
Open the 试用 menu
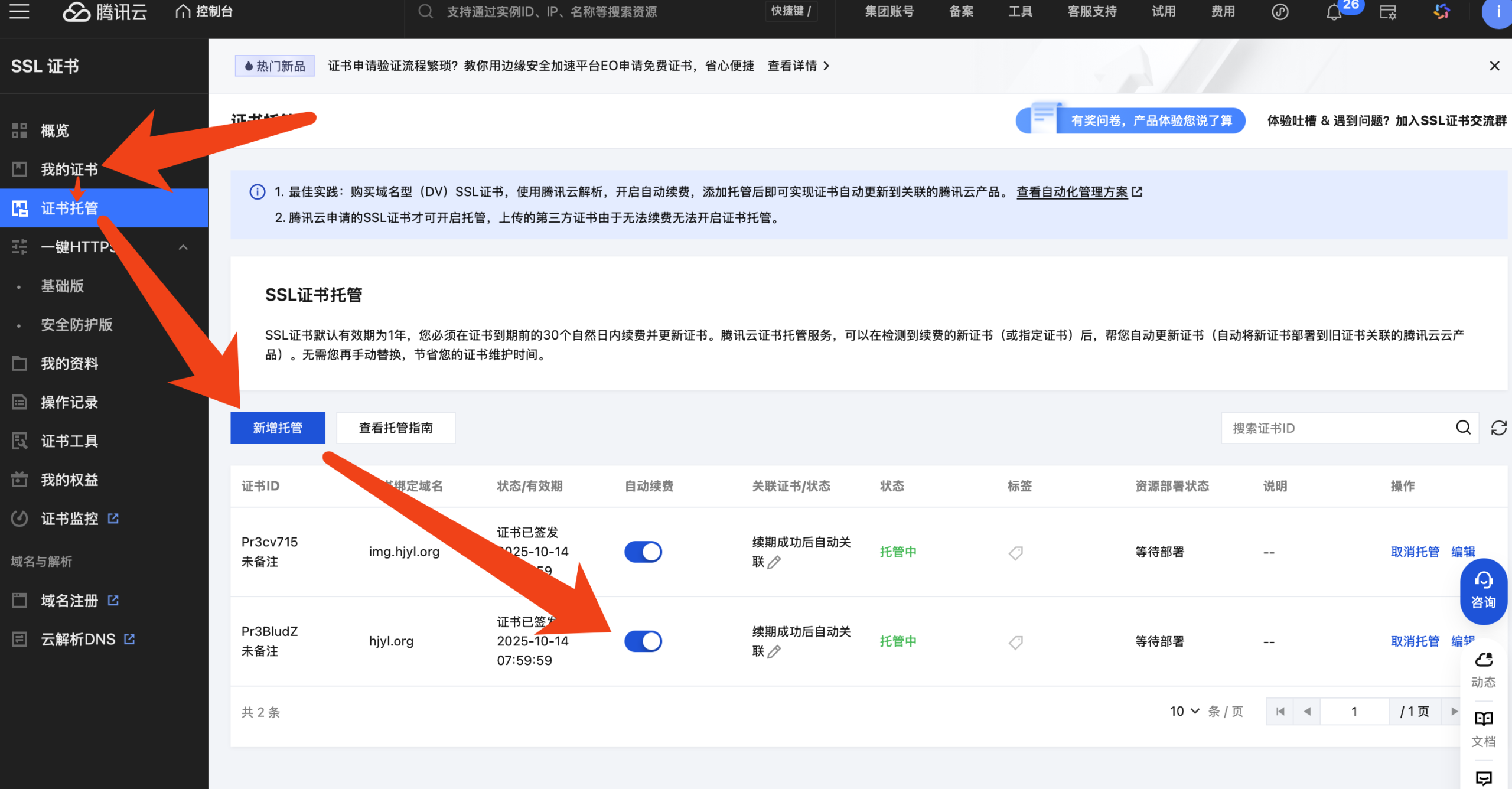tap(1164, 11)
